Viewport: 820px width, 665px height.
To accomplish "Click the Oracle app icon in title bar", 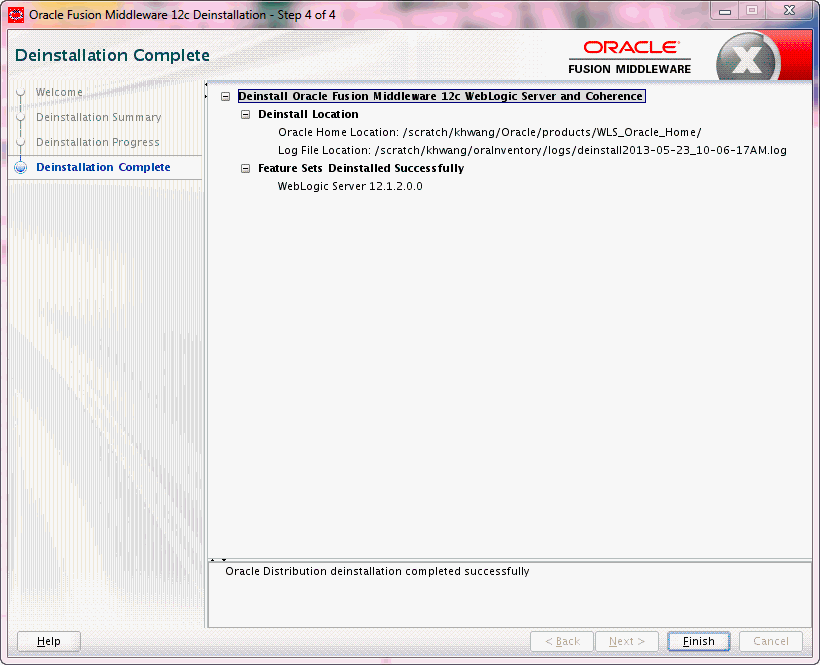I will pos(16,15).
